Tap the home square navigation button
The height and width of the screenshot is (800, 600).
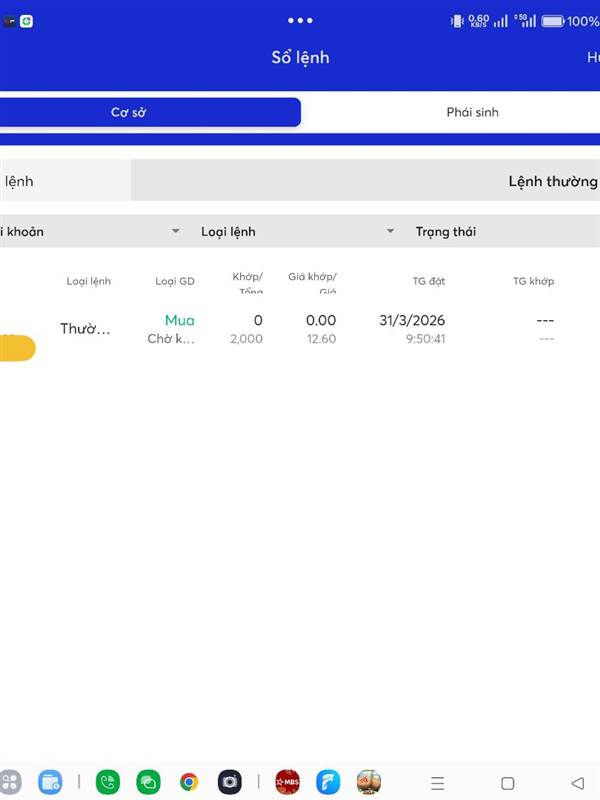coord(508,783)
